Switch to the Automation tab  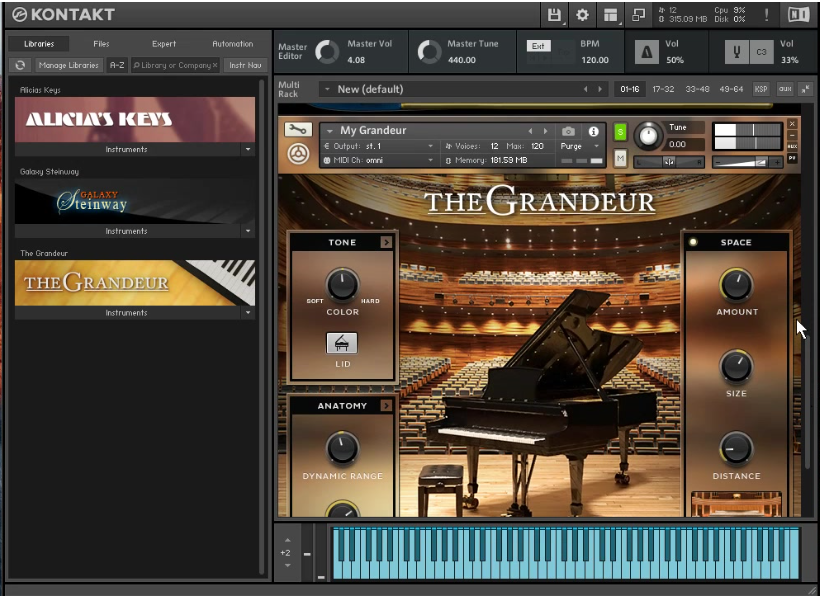[233, 44]
